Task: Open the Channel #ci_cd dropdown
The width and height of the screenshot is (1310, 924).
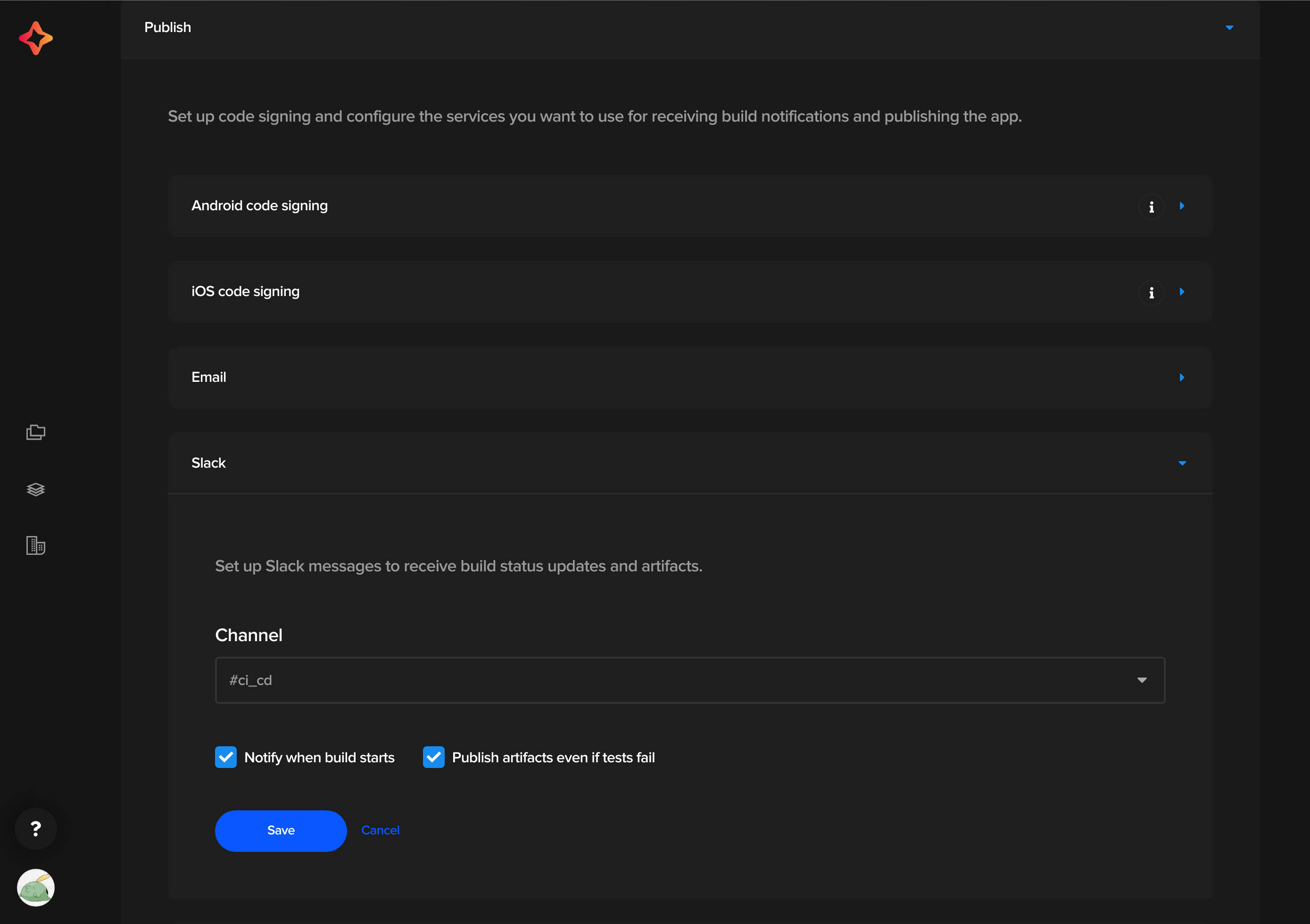Action: 690,680
